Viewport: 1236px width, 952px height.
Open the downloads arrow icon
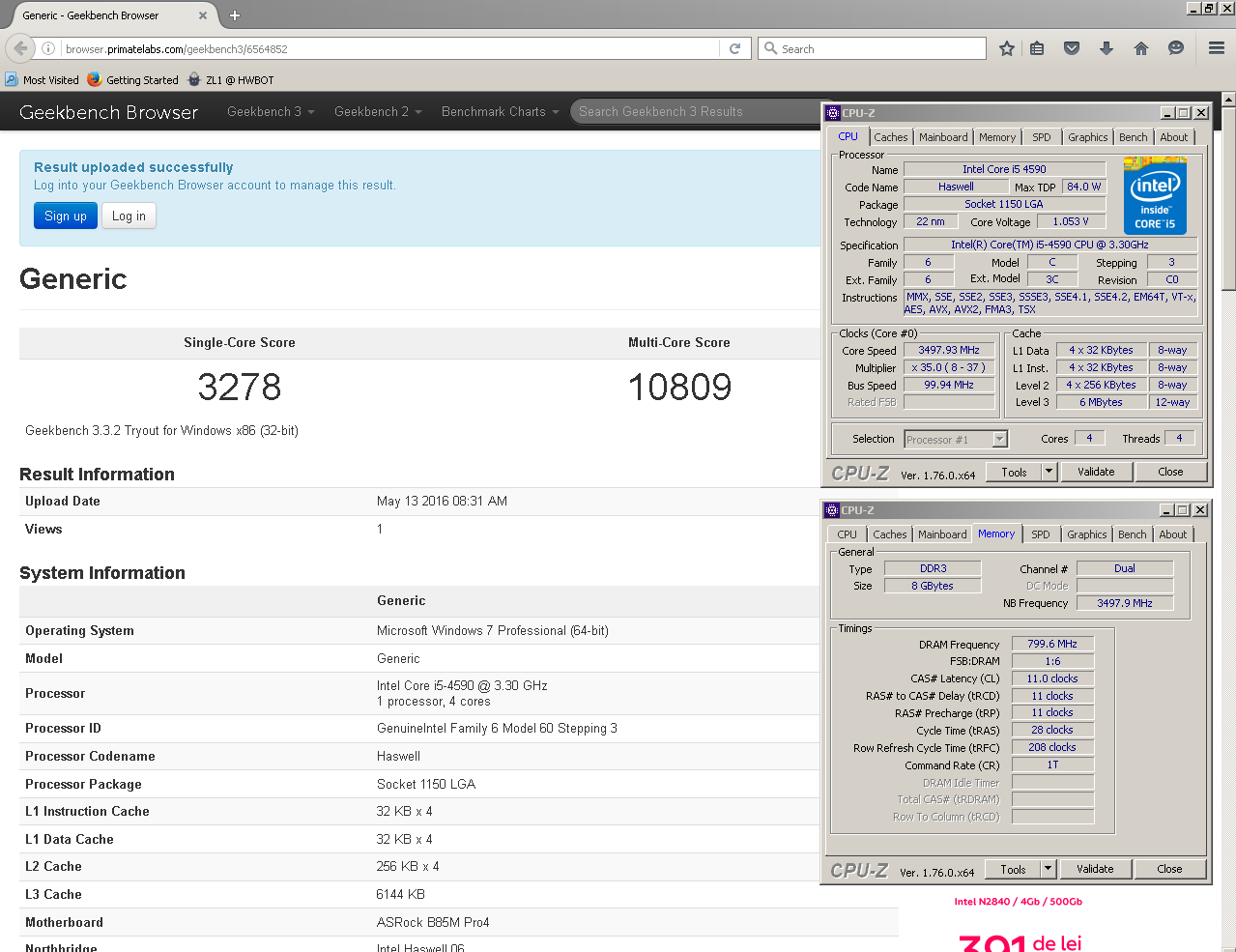click(1107, 48)
